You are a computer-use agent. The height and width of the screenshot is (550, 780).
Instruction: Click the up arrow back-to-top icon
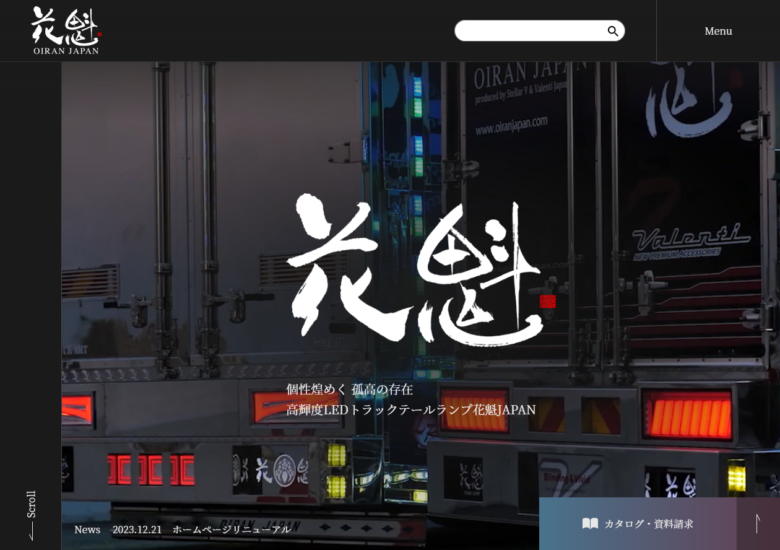[x=758, y=523]
